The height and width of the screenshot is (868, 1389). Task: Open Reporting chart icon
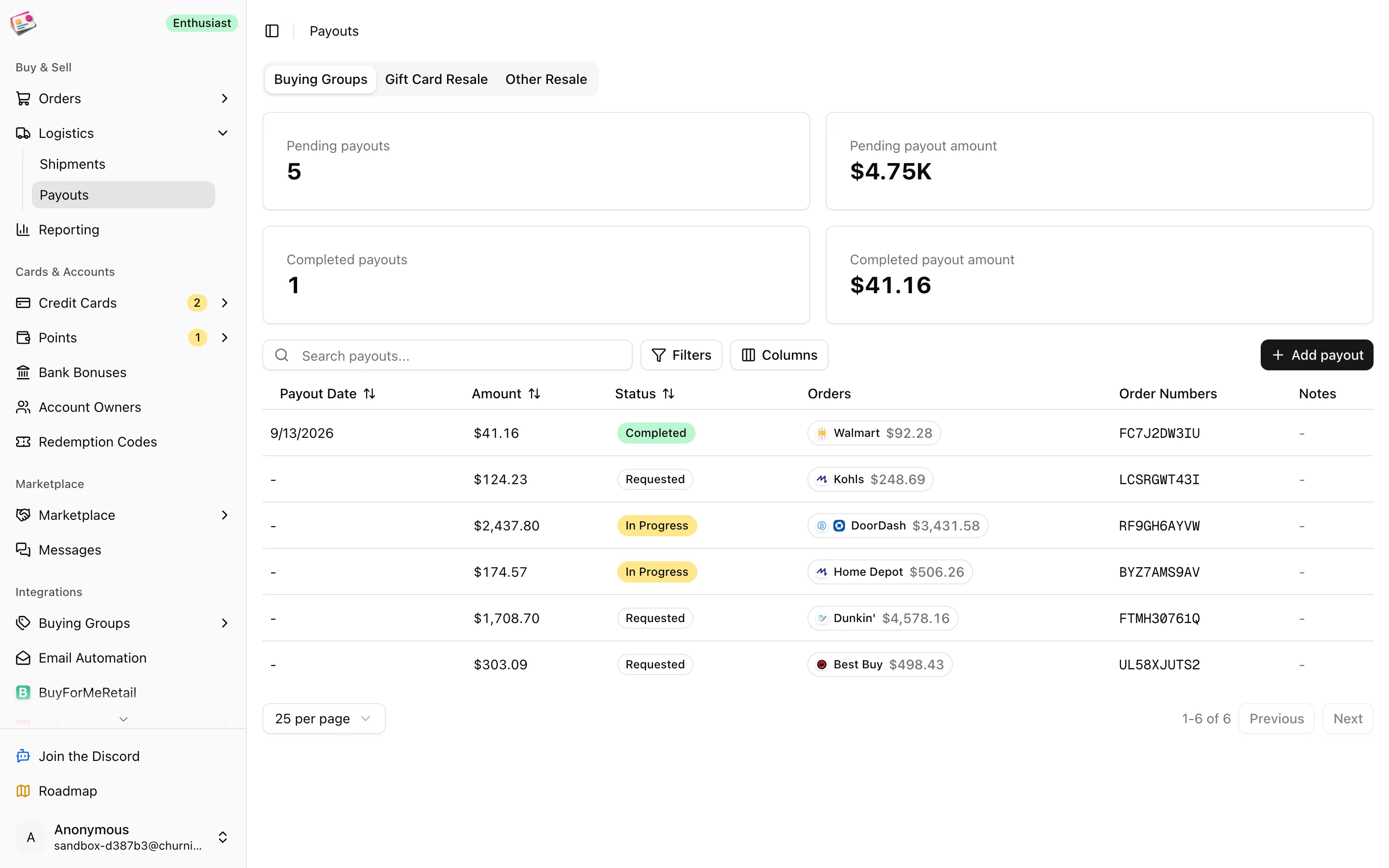coord(23,230)
